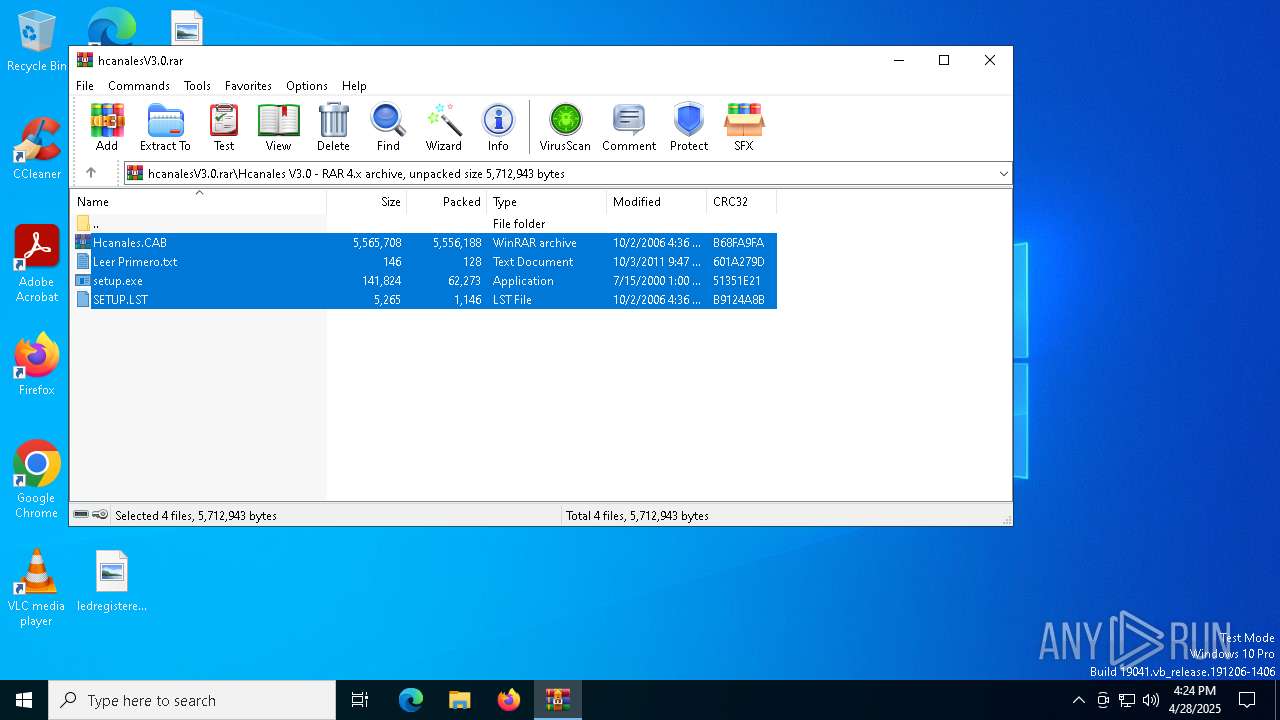This screenshot has height=720, width=1280.
Task: Open the Commands menu
Action: [139, 86]
